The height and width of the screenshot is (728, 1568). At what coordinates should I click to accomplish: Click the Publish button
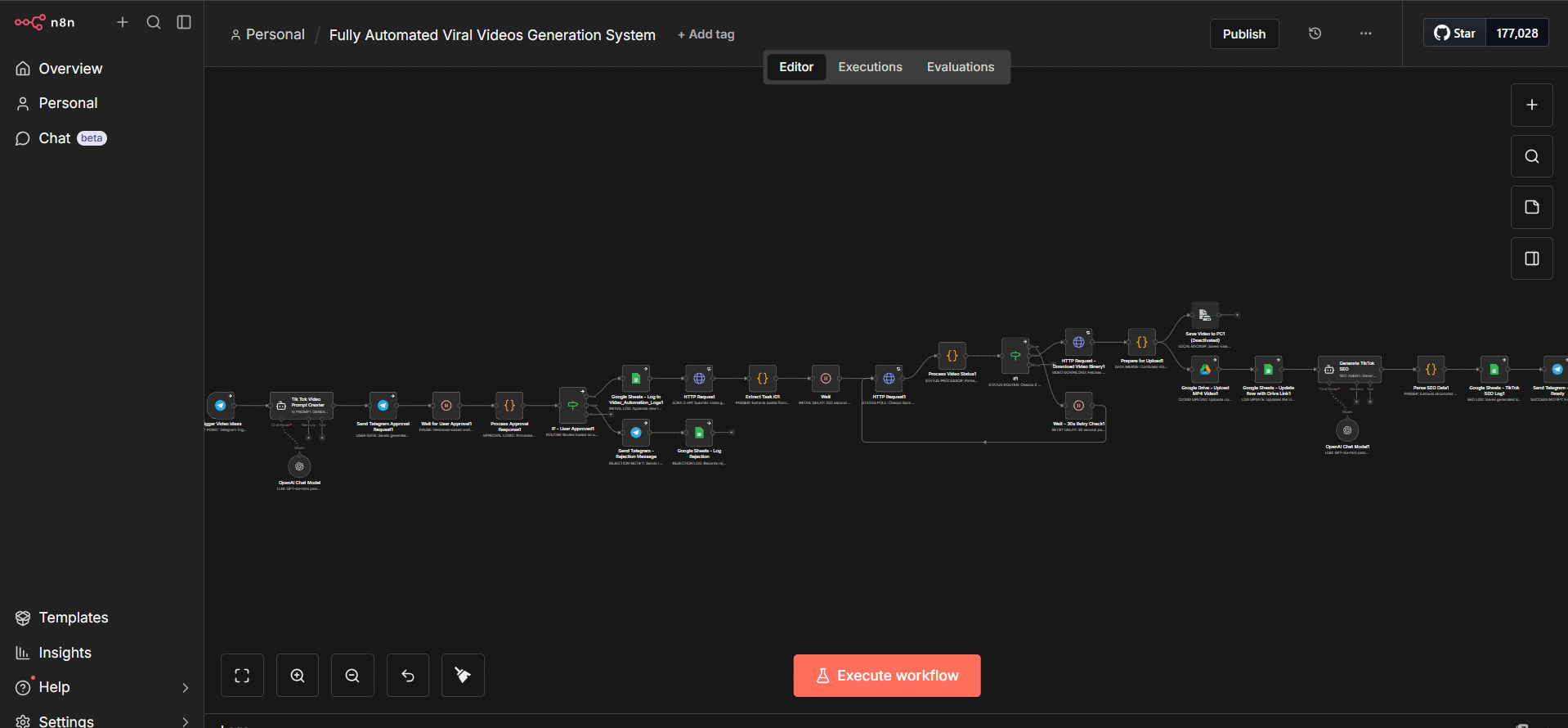(1244, 34)
